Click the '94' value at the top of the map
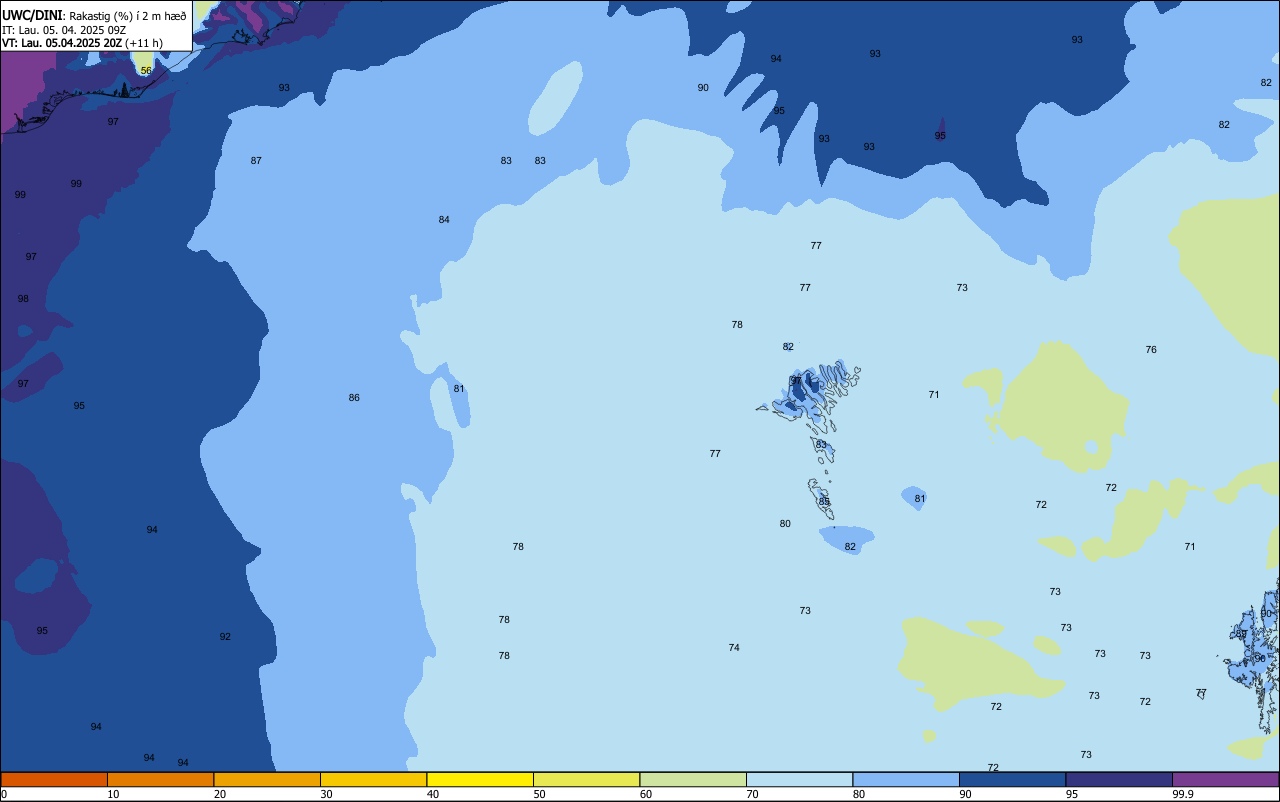The height and width of the screenshot is (802, 1280). (776, 59)
